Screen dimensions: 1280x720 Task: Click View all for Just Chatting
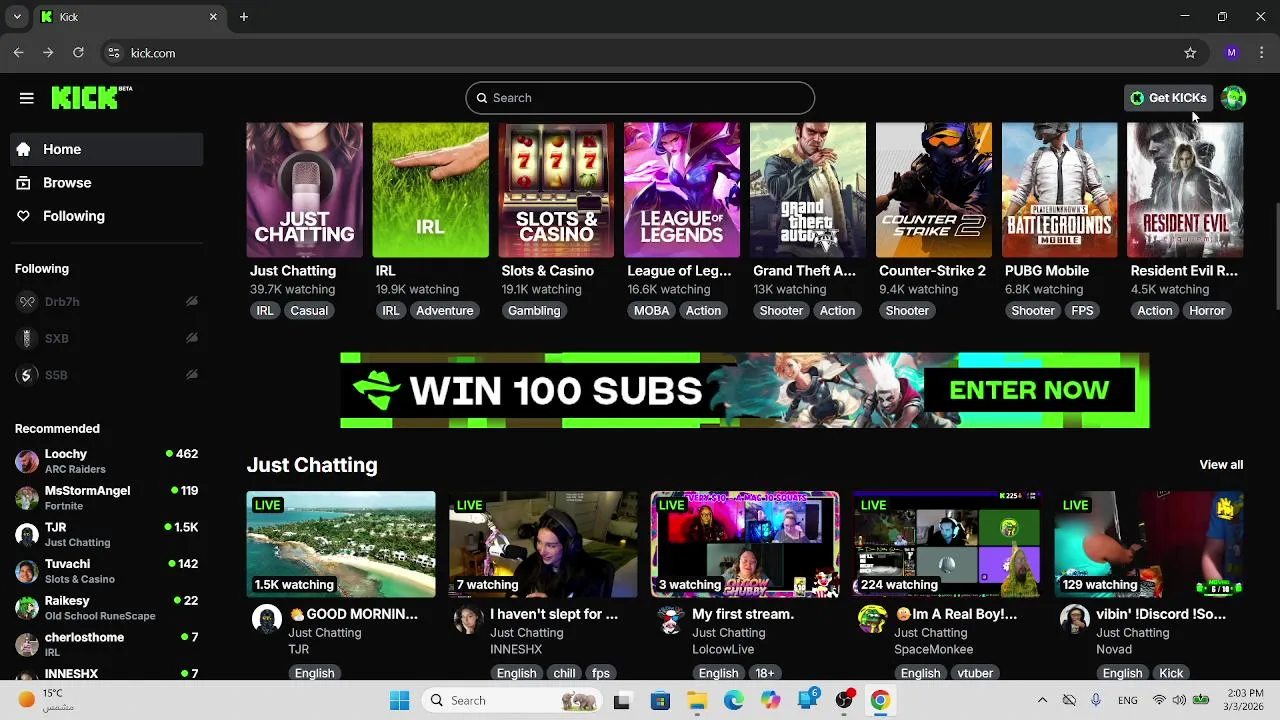pos(1221,465)
